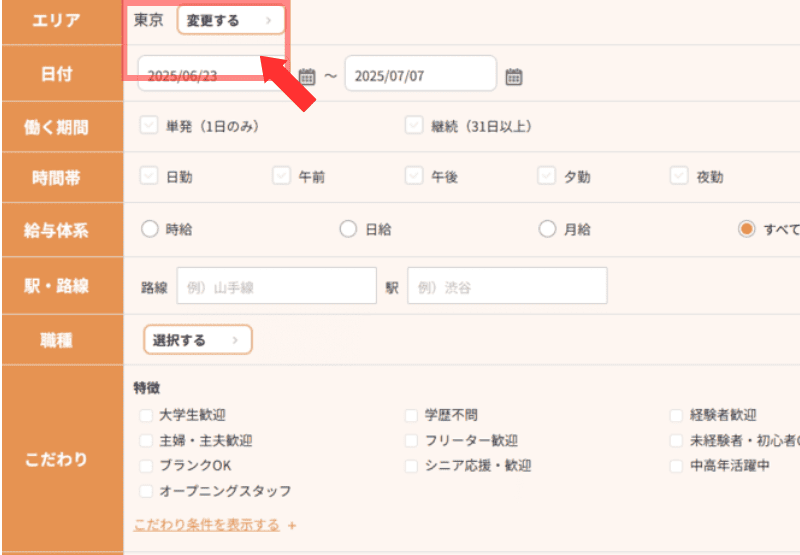The height and width of the screenshot is (555, 800).
Task: Check the 未経験者・初心者 checkbox
Action: (676, 440)
